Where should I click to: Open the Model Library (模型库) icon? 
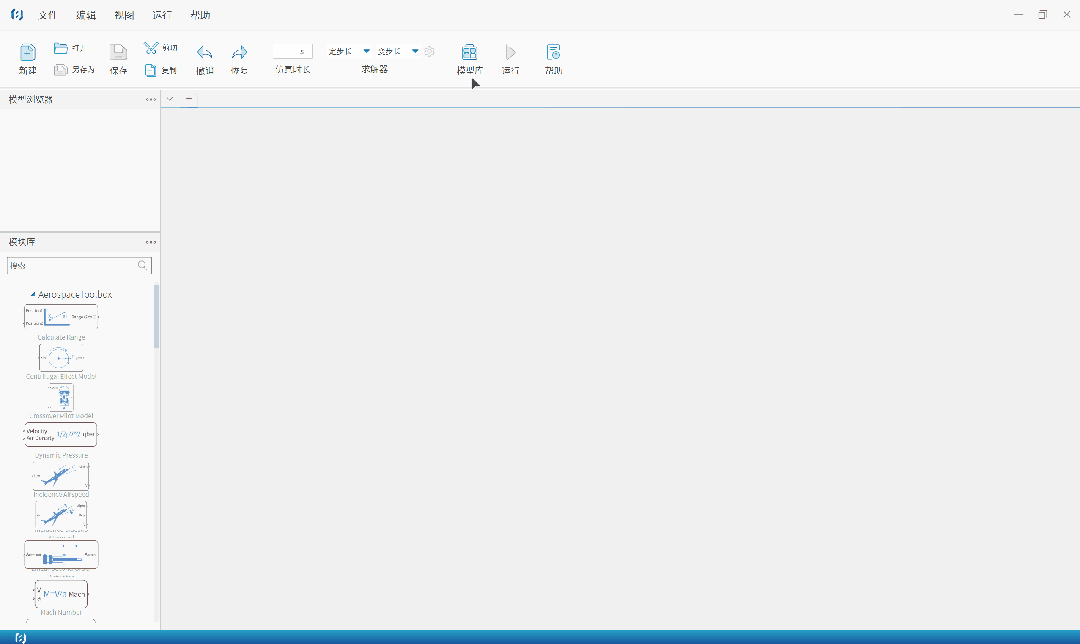[x=469, y=53]
